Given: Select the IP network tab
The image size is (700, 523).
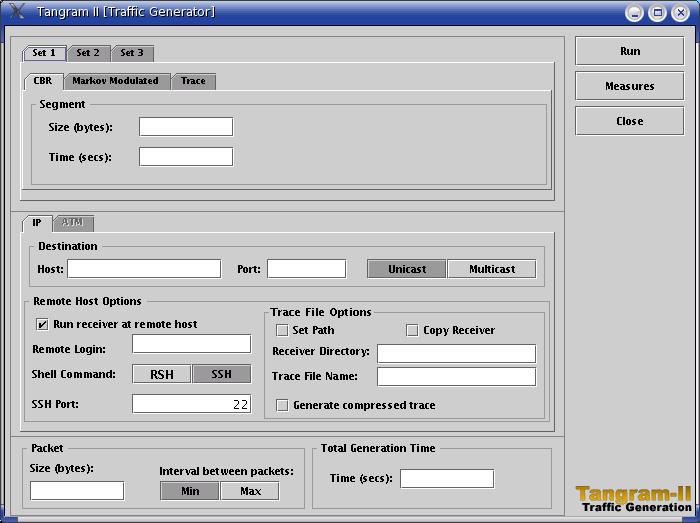Looking at the screenshot, I should 37,223.
